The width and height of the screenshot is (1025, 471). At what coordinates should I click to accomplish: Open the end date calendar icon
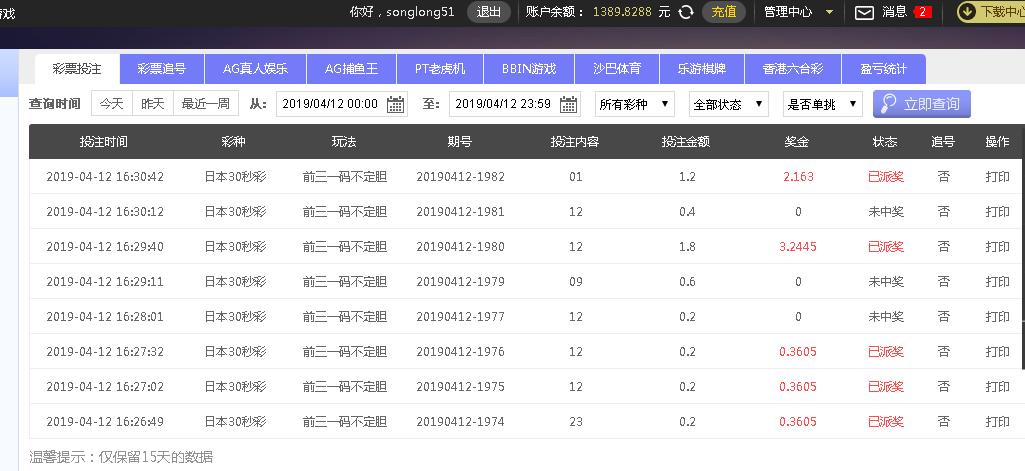tap(569, 104)
